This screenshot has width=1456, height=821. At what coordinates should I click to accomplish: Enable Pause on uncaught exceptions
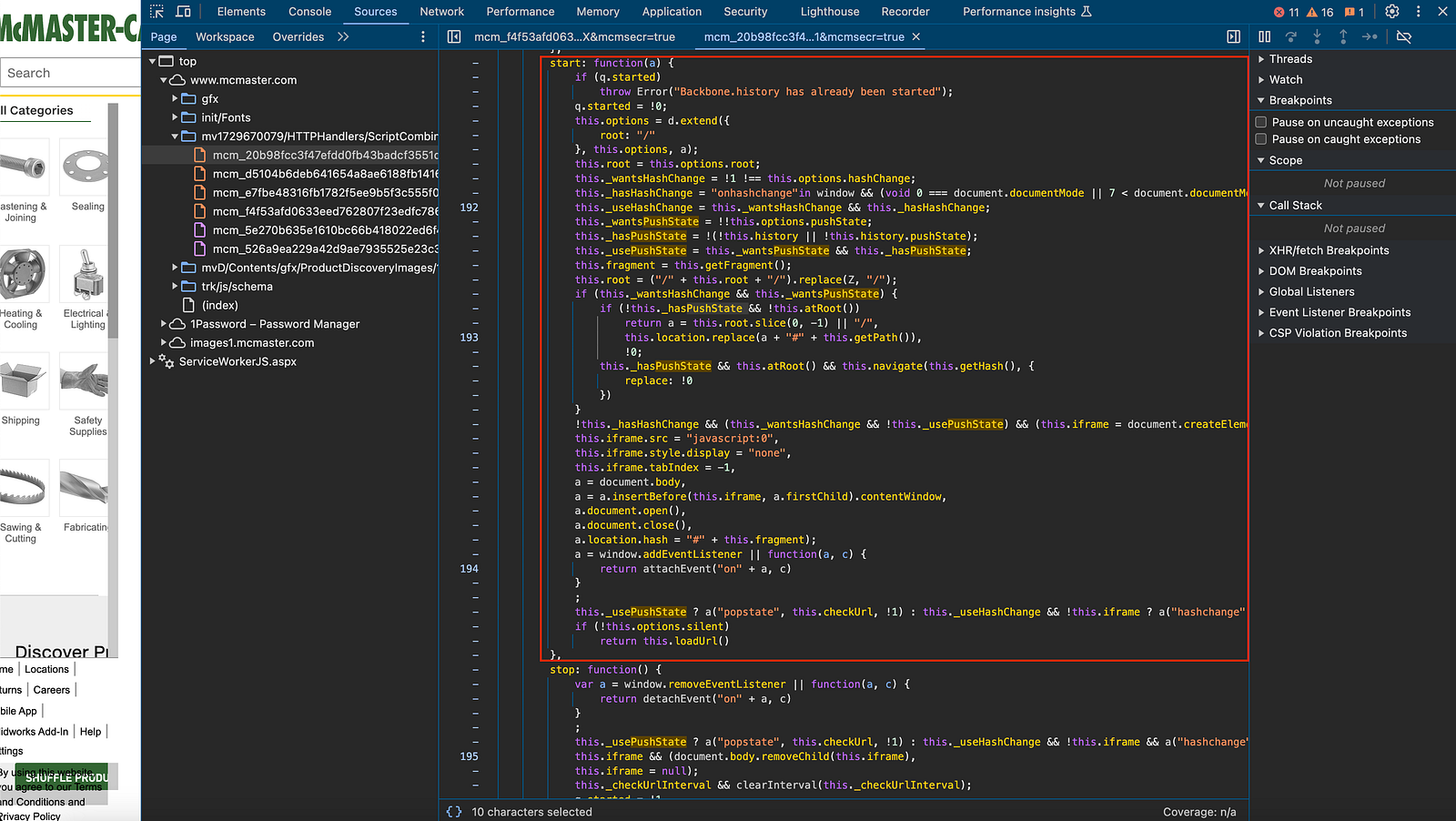click(1261, 122)
